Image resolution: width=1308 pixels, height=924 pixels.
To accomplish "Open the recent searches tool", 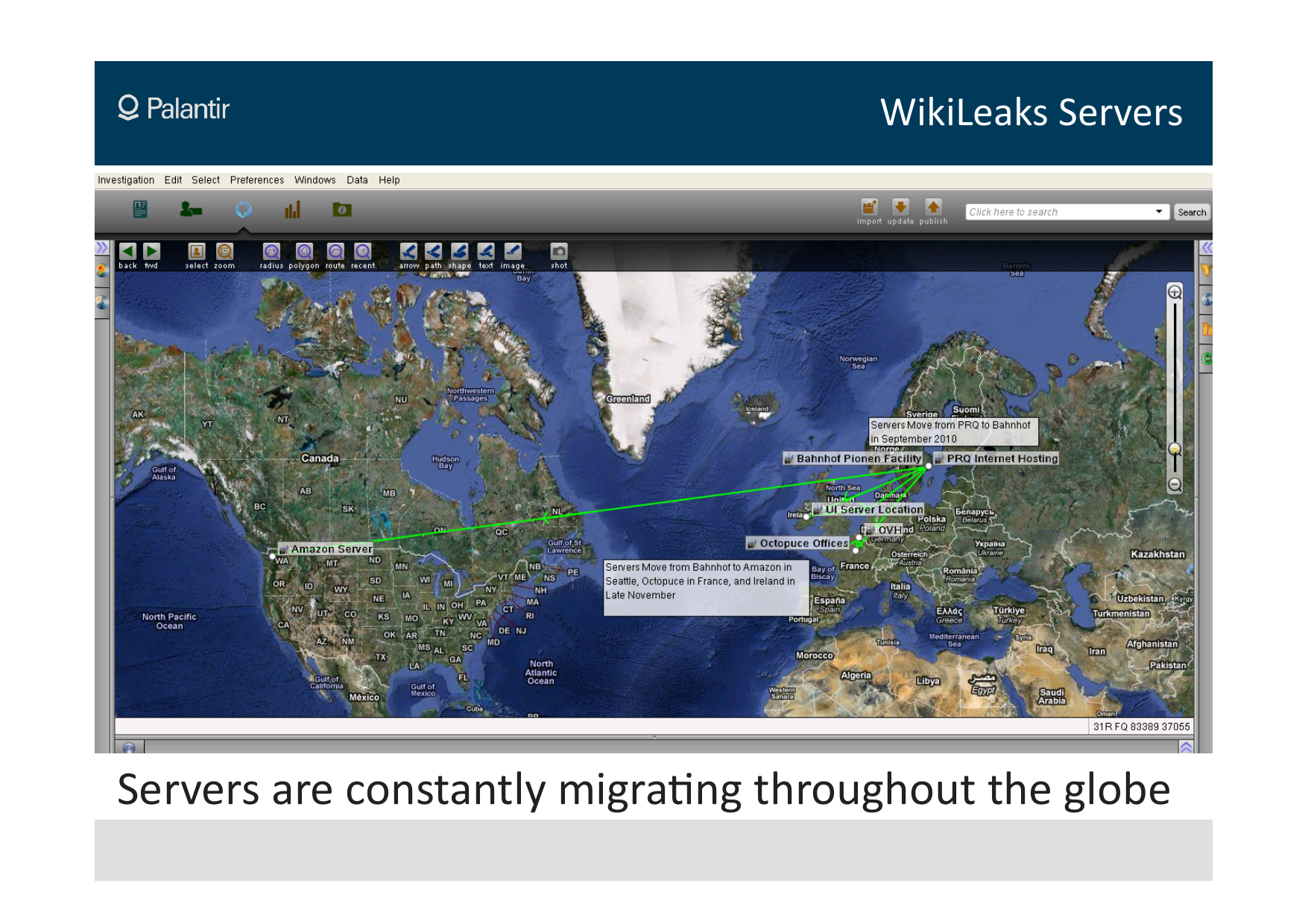I will (363, 252).
